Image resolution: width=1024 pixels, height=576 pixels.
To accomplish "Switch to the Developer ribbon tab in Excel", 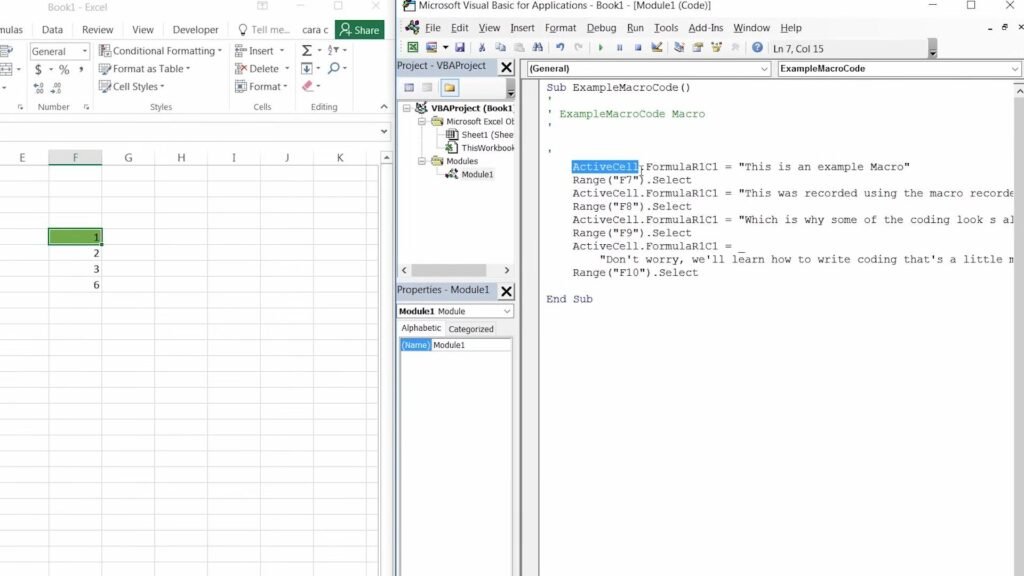I will [x=194, y=29].
